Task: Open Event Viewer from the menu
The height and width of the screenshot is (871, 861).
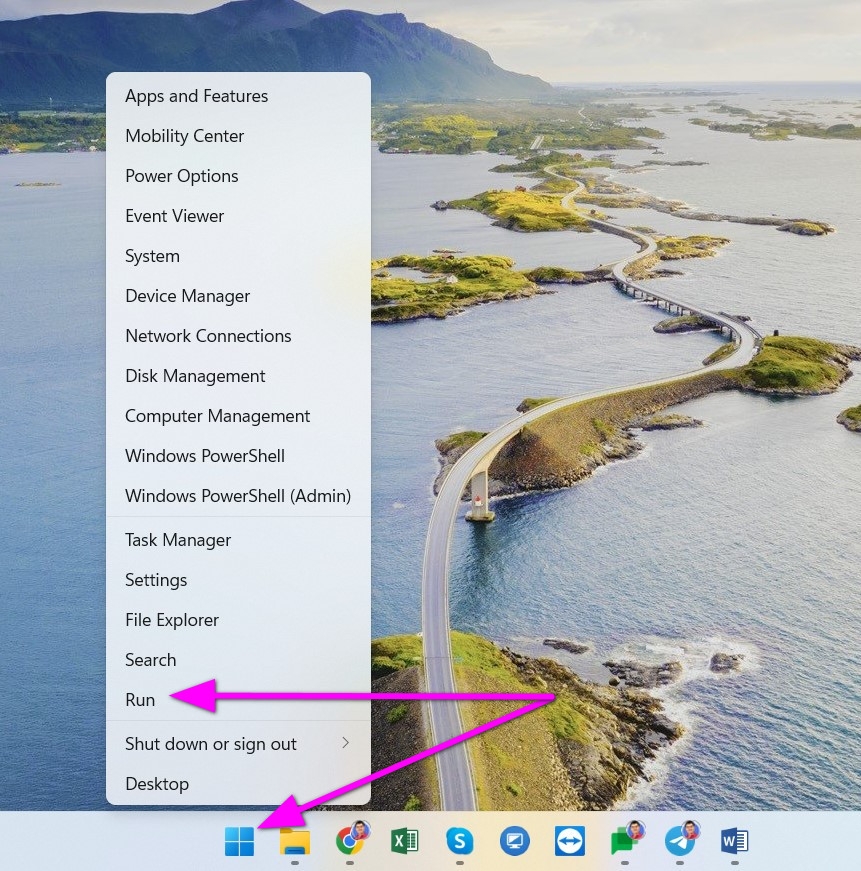Action: [x=174, y=216]
